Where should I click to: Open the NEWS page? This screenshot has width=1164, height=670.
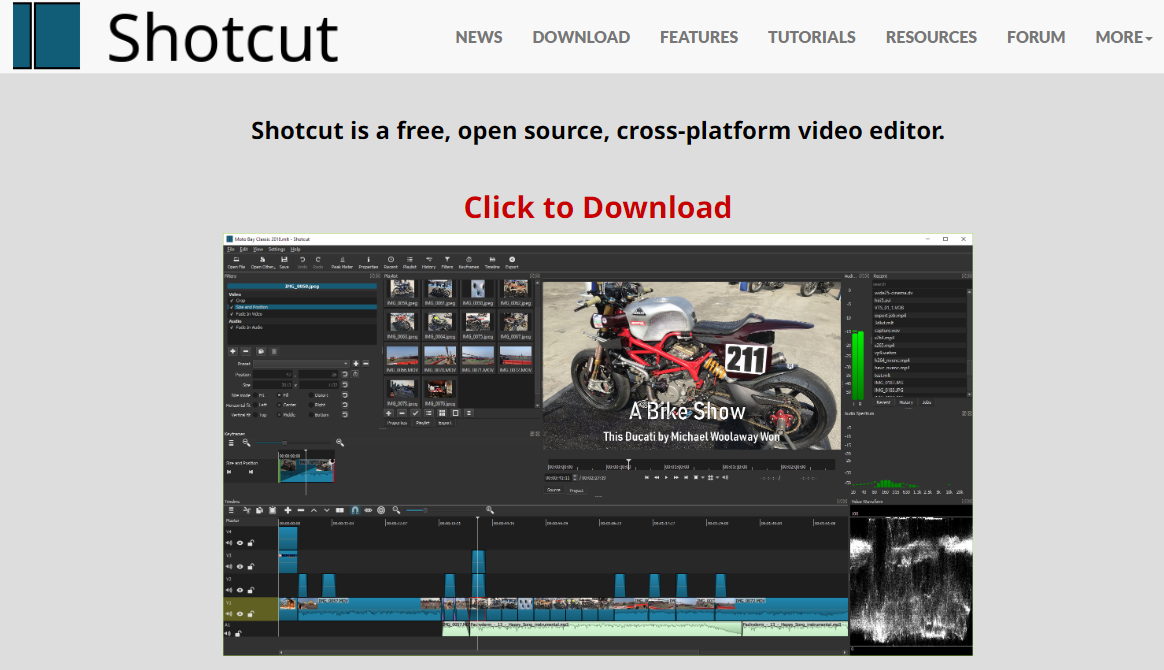[479, 37]
